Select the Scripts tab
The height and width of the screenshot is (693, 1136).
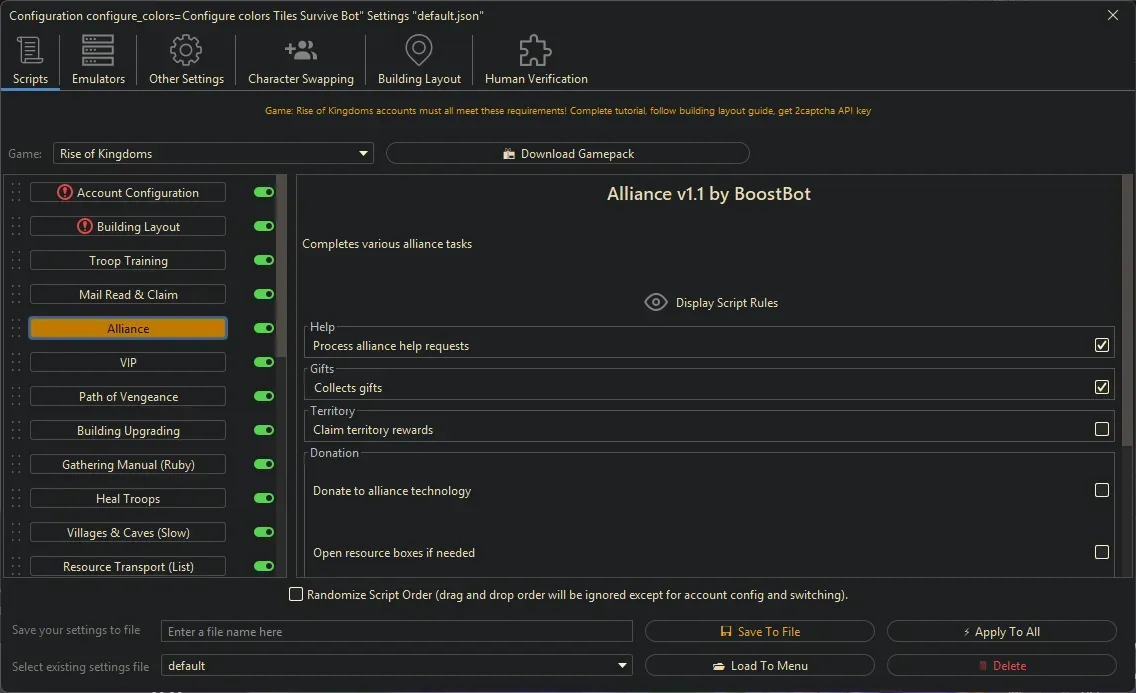[30, 58]
